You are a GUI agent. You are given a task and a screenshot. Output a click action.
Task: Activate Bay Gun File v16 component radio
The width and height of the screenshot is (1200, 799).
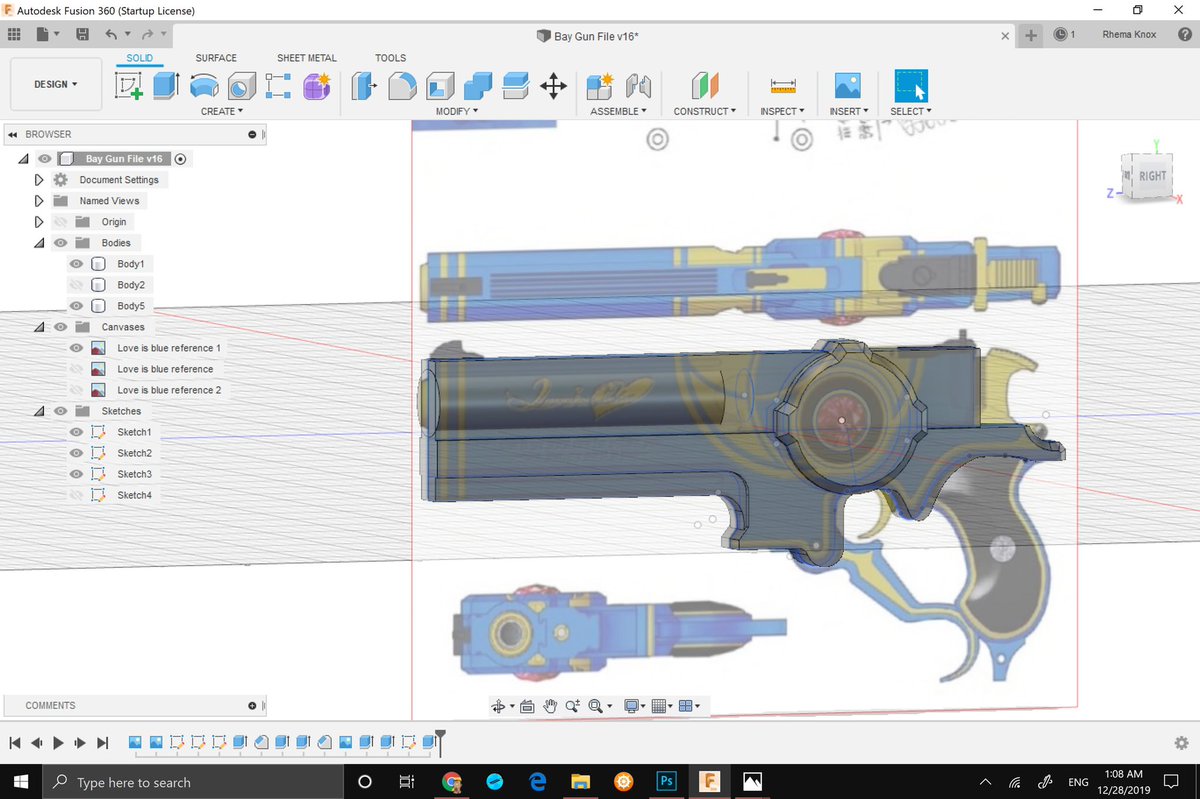(181, 159)
